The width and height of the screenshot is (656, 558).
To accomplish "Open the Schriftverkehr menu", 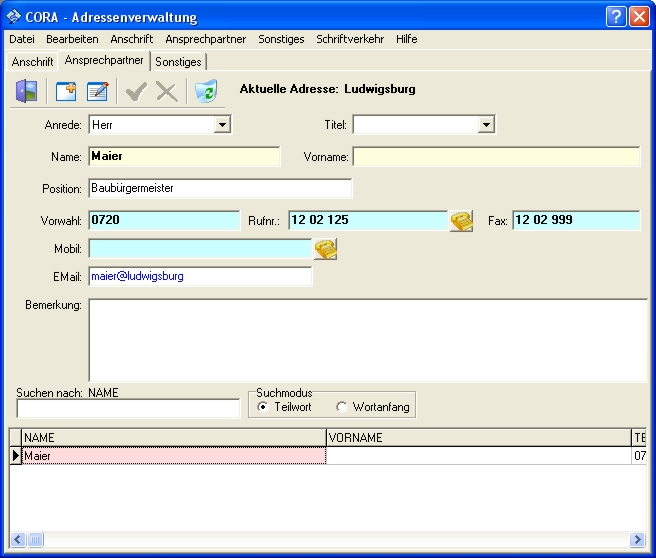I will (x=350, y=39).
